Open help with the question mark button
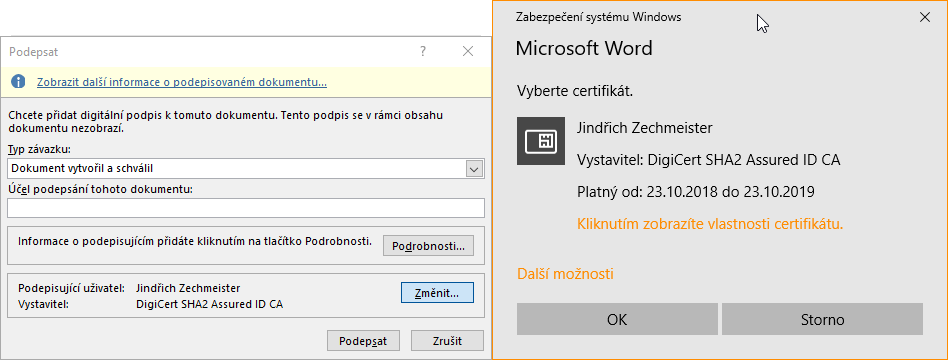Screen dimensions: 948x360 click(x=423, y=51)
